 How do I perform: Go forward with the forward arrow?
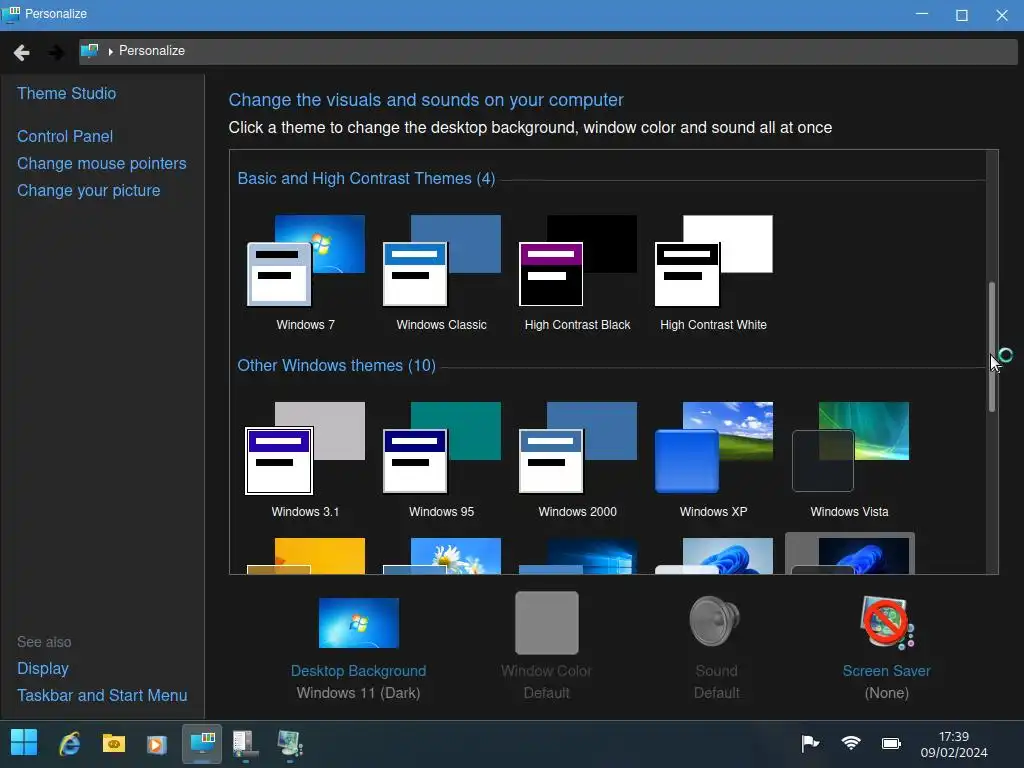tap(56, 52)
